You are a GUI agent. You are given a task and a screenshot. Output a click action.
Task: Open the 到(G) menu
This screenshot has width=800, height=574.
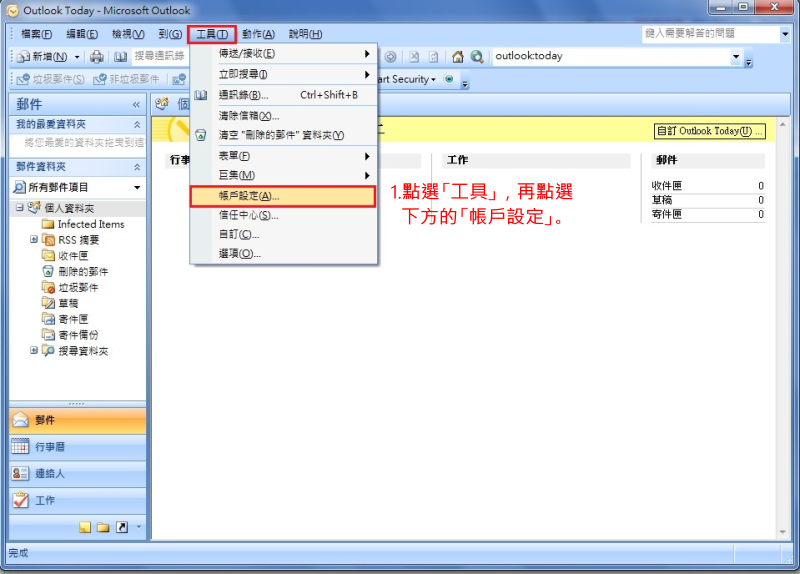coord(170,34)
